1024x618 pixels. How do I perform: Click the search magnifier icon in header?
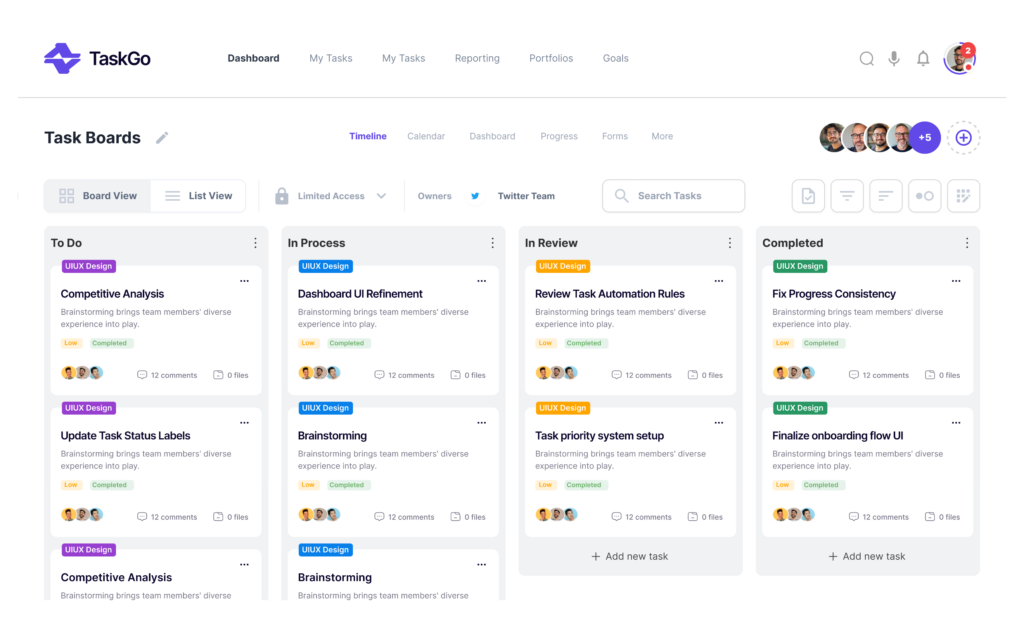866,59
